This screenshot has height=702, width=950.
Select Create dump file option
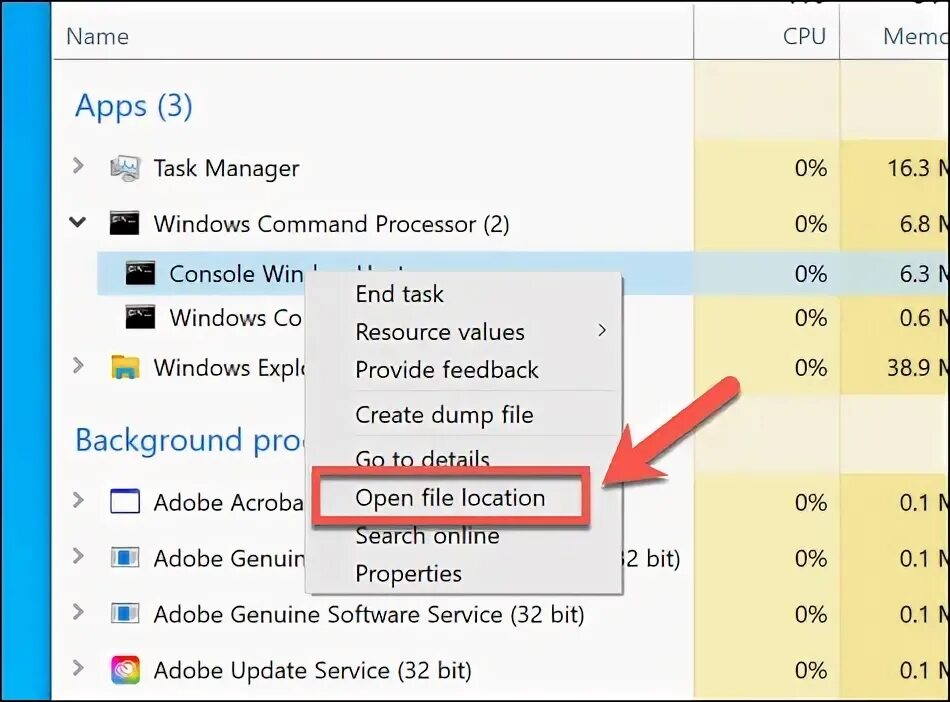[x=444, y=415]
